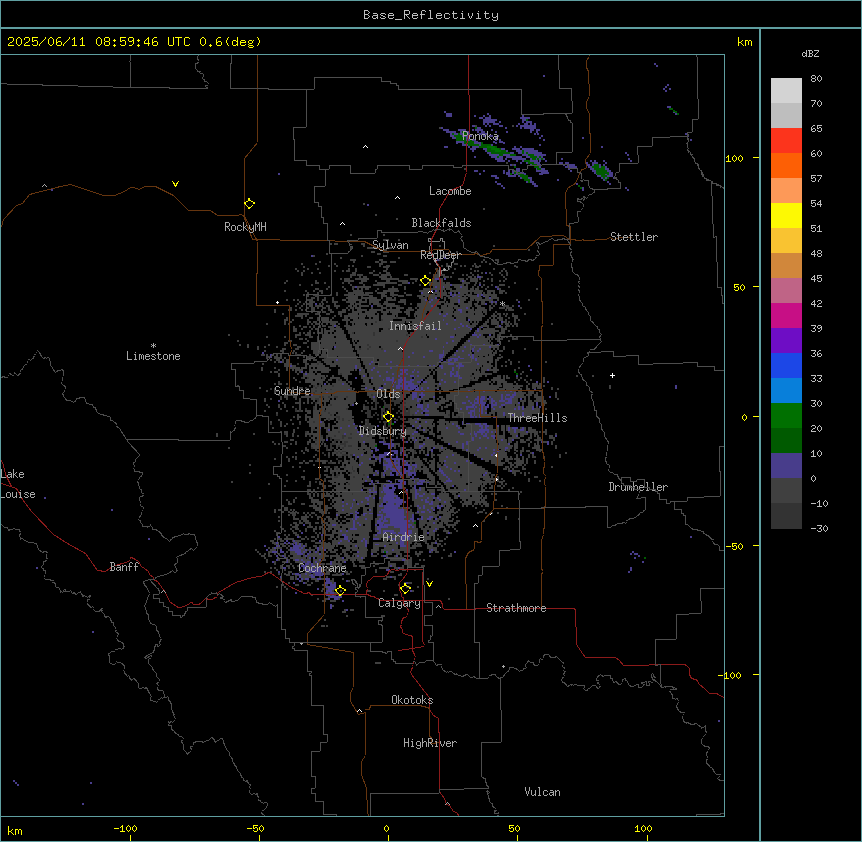Screen dimensions: 862x842
Task: Click the legend value 45
Action: (816, 279)
